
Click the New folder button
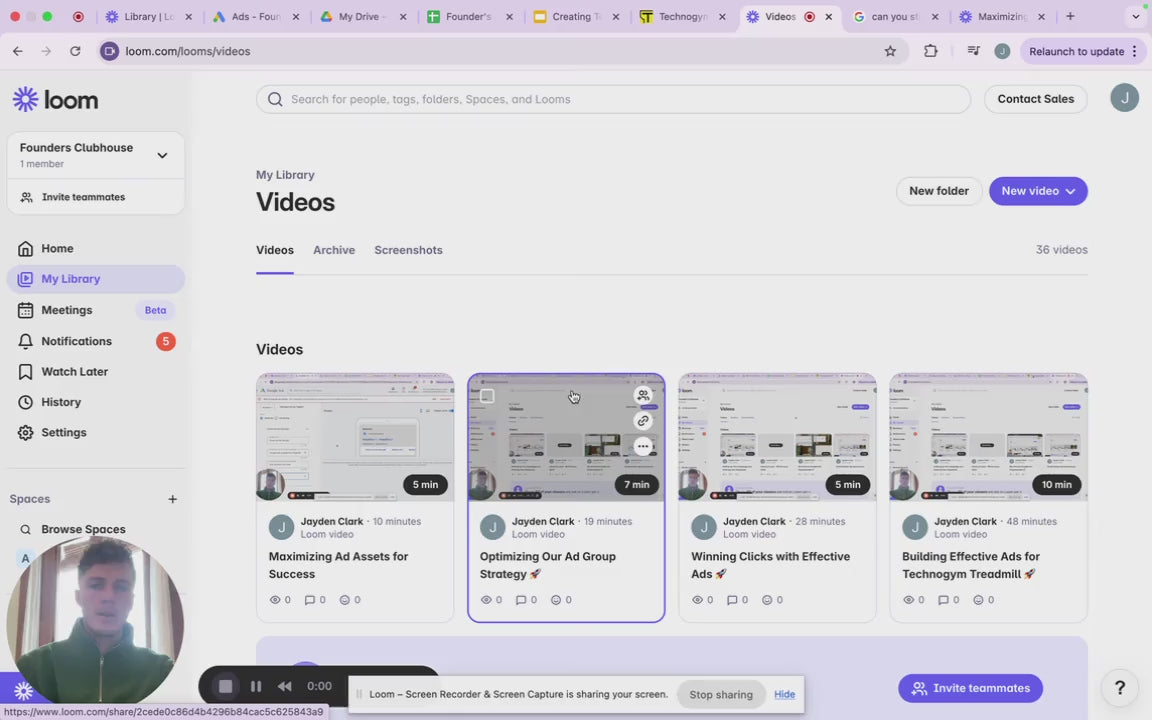tap(938, 191)
